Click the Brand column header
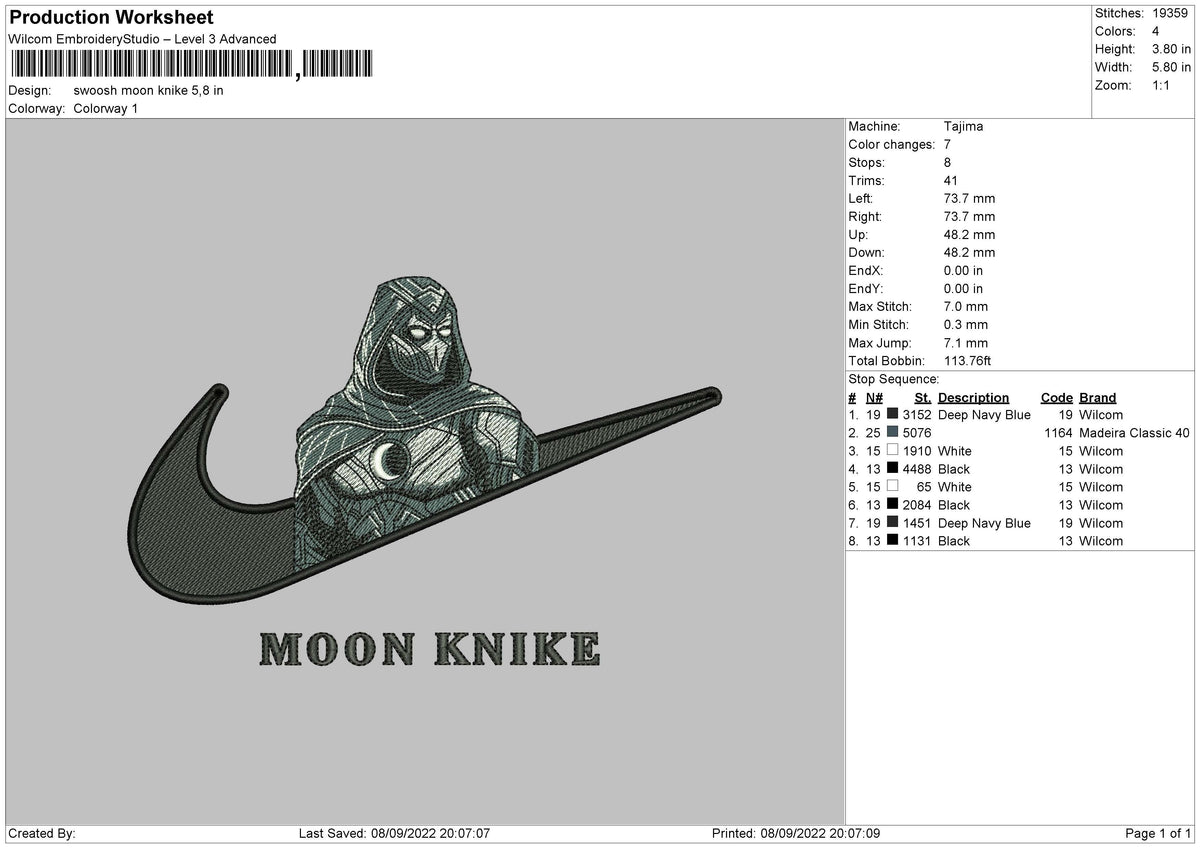 pyautogui.click(x=1096, y=397)
